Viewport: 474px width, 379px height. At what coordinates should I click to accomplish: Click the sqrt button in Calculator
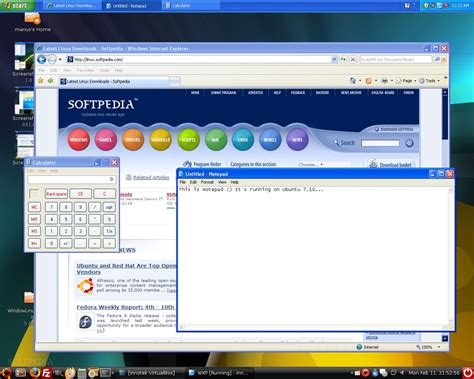pyautogui.click(x=109, y=207)
